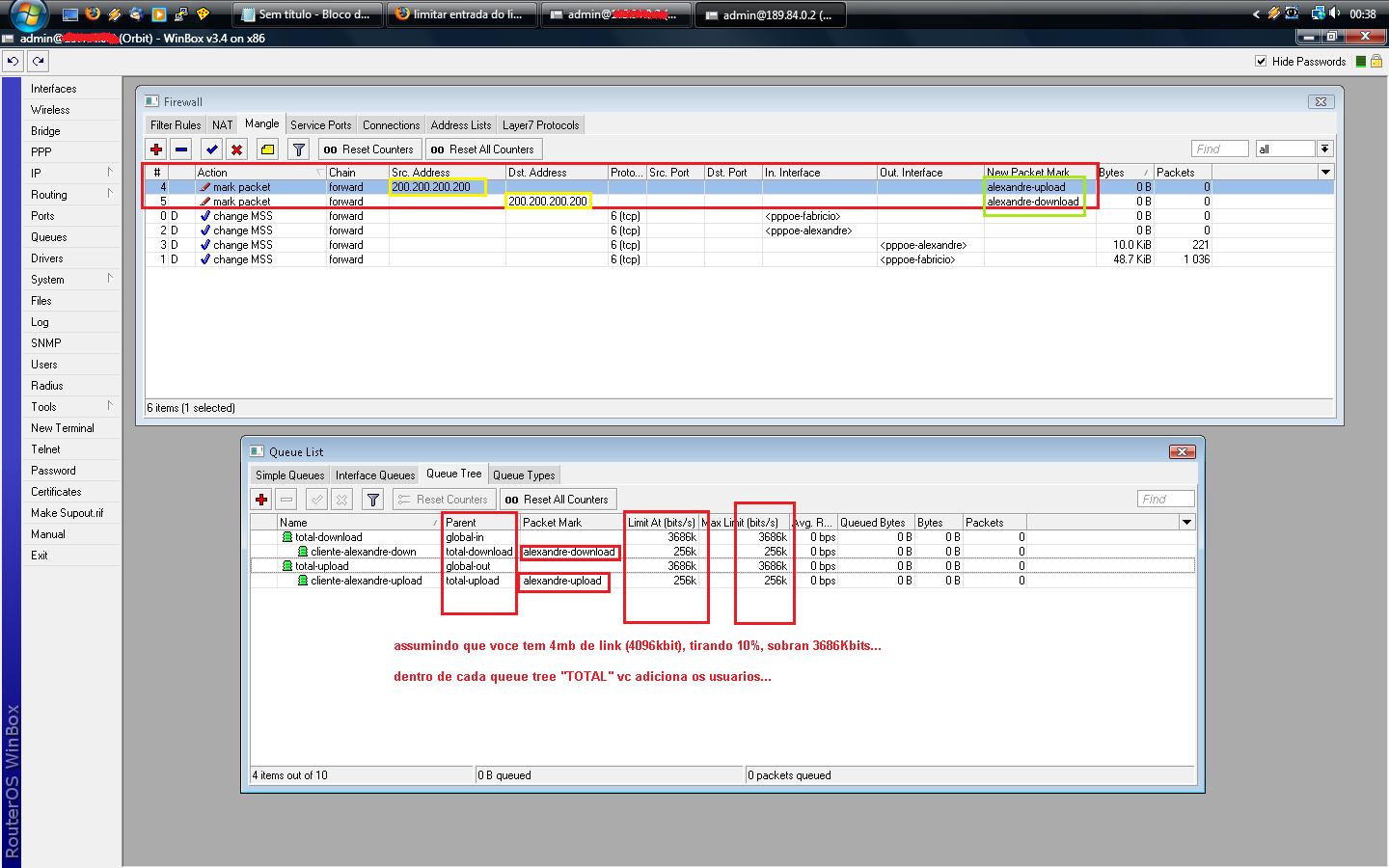1389x868 pixels.
Task: Select the total-download queue icon
Action: pyautogui.click(x=286, y=537)
